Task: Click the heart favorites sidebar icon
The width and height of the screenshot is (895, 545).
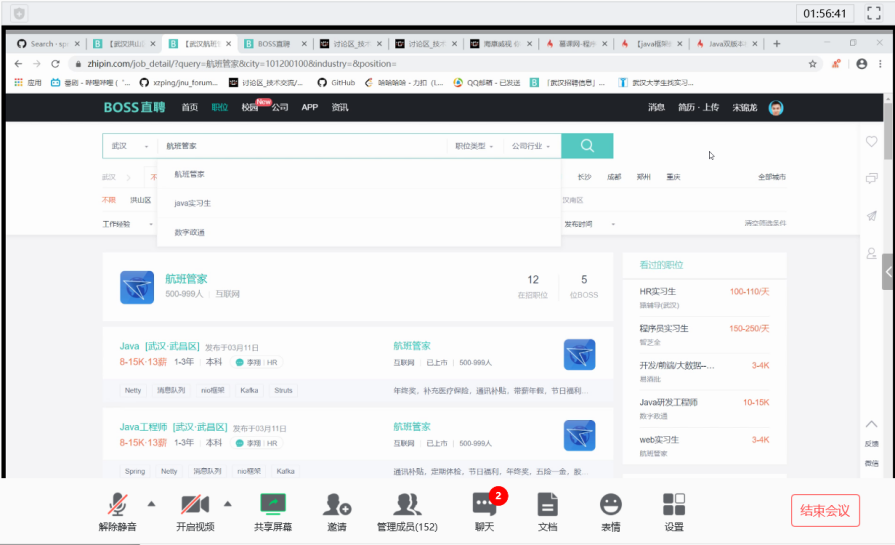Action: coord(871,141)
